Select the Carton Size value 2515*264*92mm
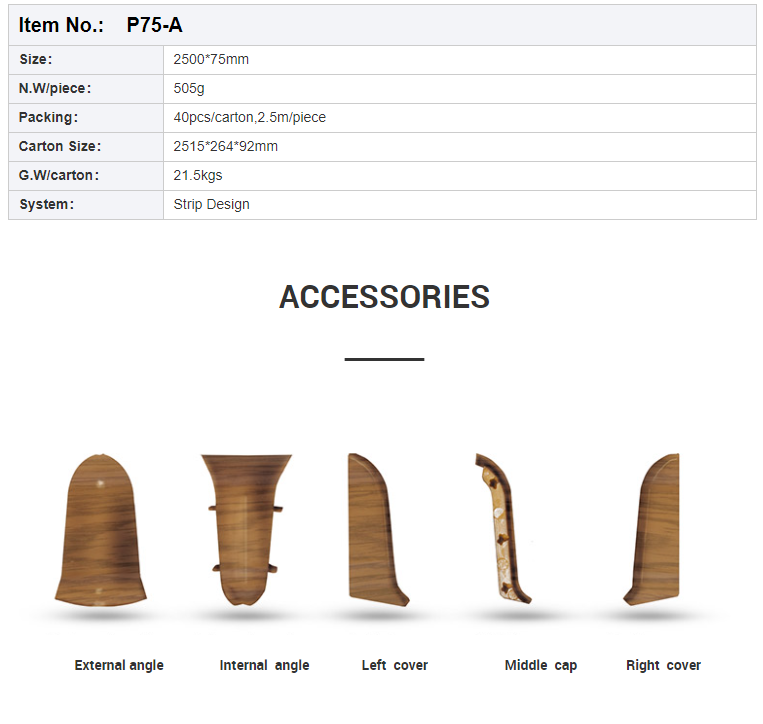Screen dimensions: 763x724 225,147
